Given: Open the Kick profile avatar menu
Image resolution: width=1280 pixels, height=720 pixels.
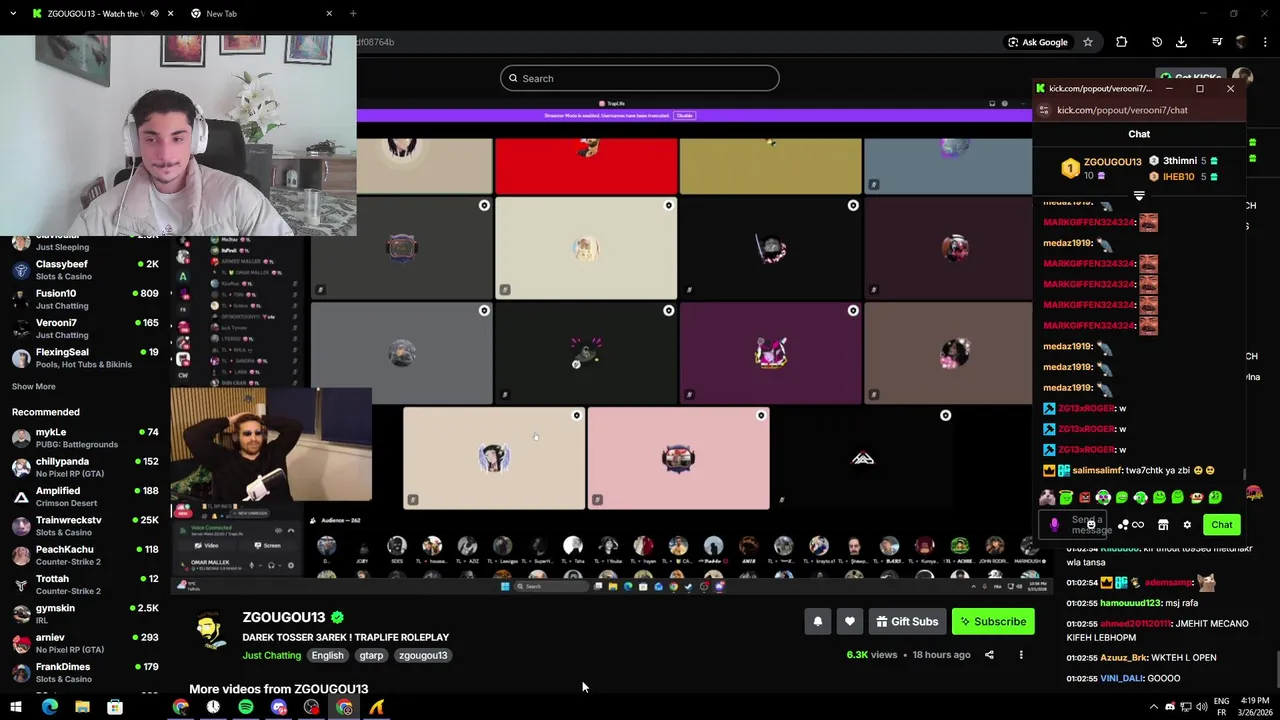Looking at the screenshot, I should 1243,77.
